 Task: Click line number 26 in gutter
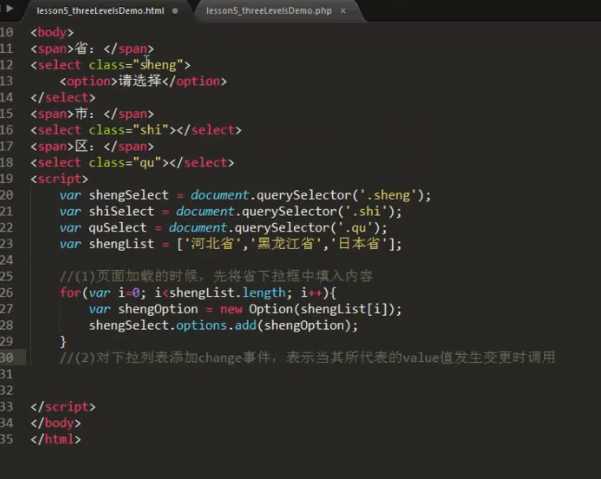[7, 293]
